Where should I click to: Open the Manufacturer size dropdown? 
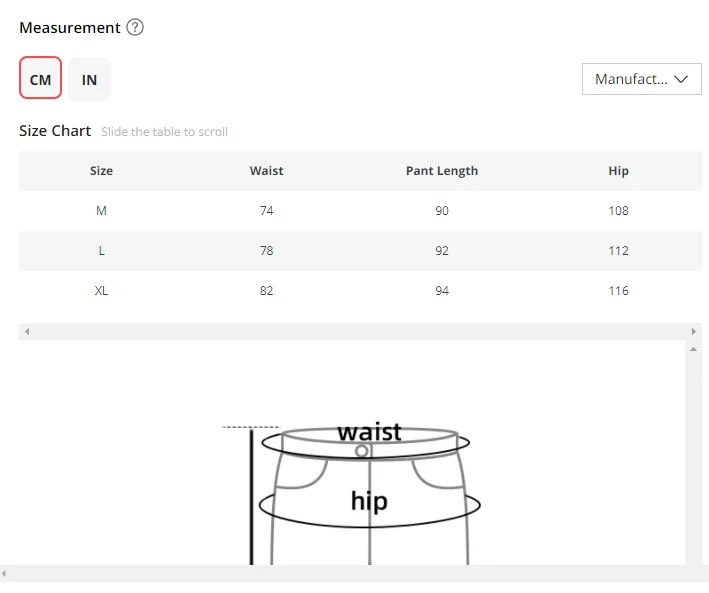coord(642,79)
